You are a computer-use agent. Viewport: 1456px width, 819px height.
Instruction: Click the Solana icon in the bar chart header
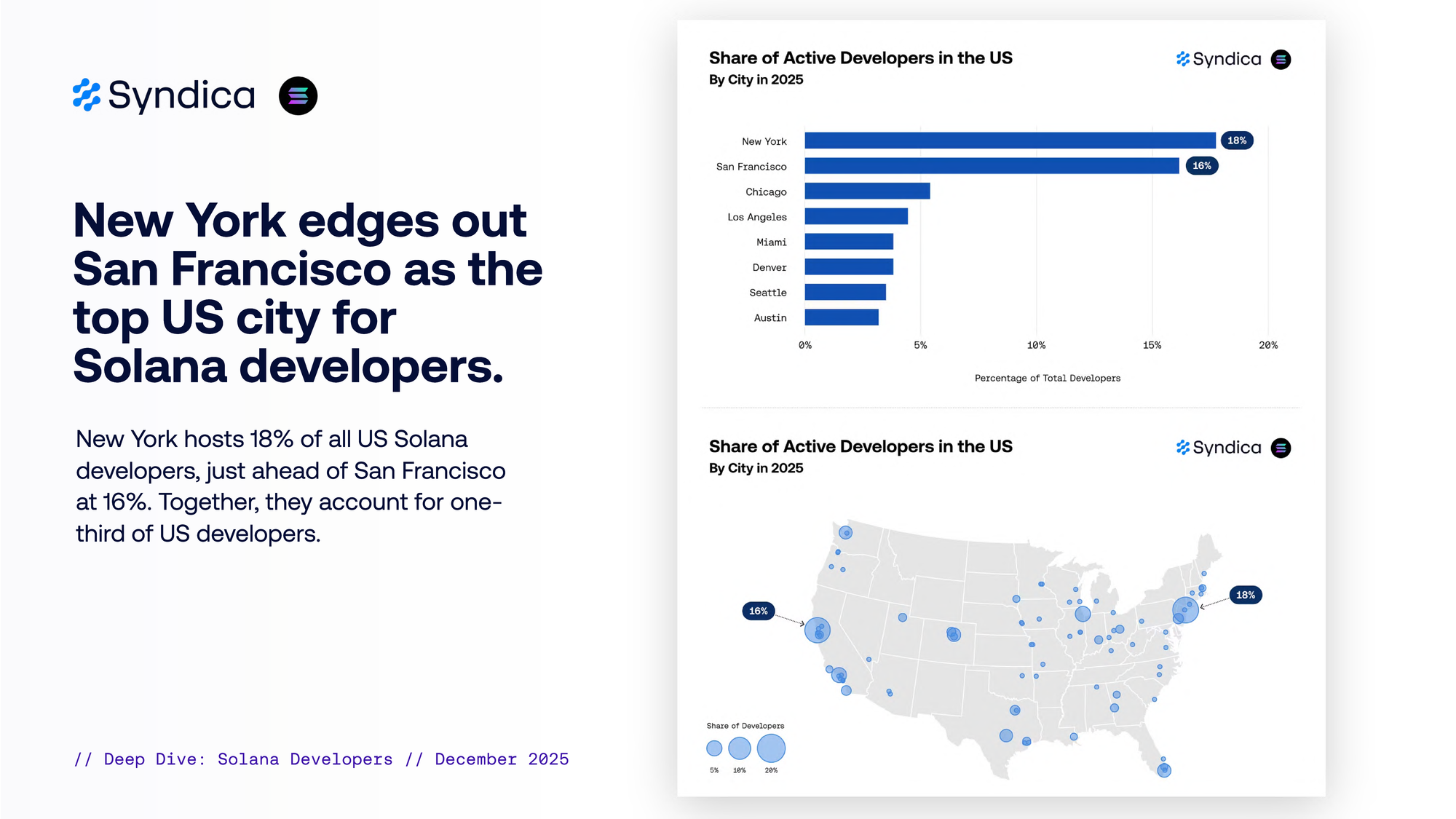1281,60
